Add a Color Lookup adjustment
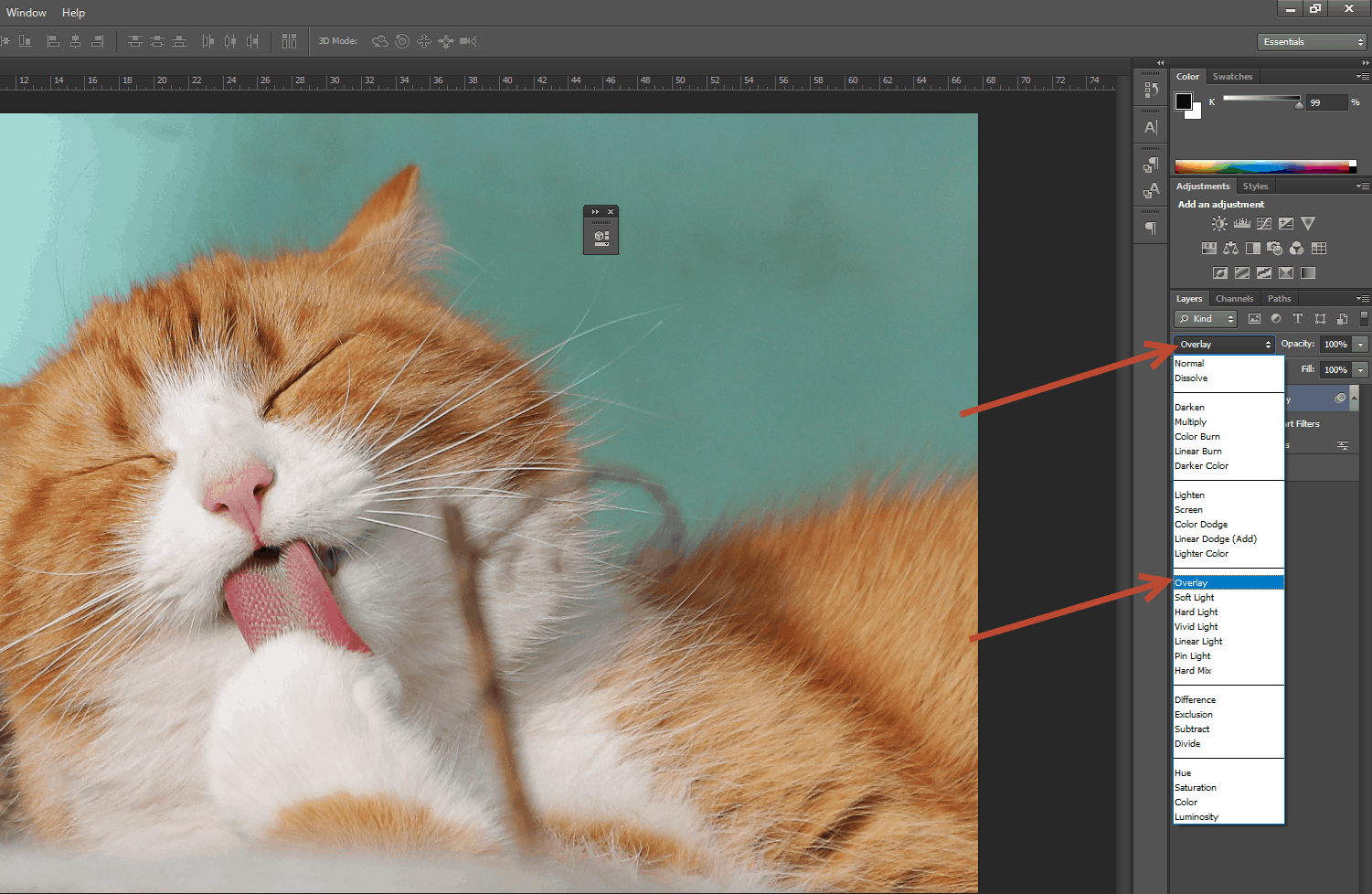Viewport: 1372px width, 894px height. (x=1319, y=248)
